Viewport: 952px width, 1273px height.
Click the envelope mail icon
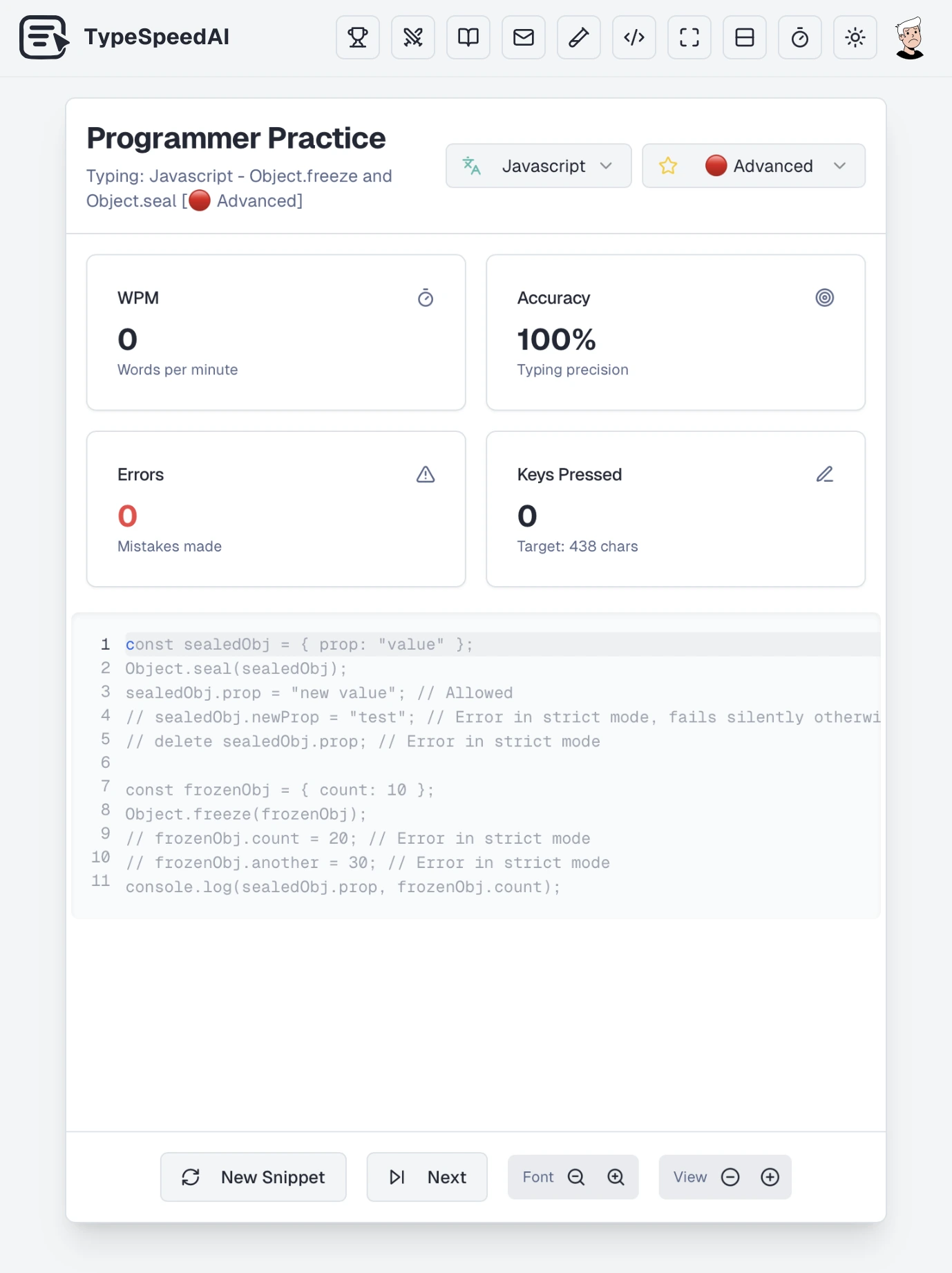coord(523,37)
